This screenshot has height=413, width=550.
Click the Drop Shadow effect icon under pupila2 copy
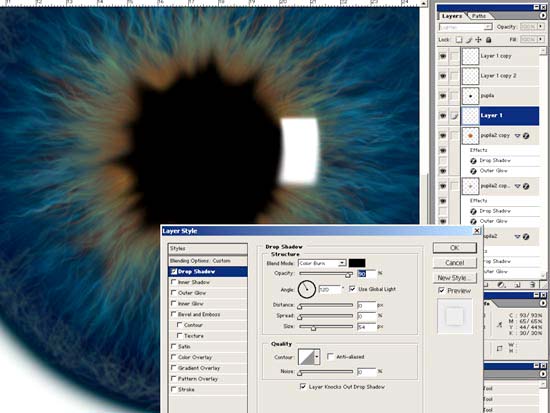tap(473, 161)
